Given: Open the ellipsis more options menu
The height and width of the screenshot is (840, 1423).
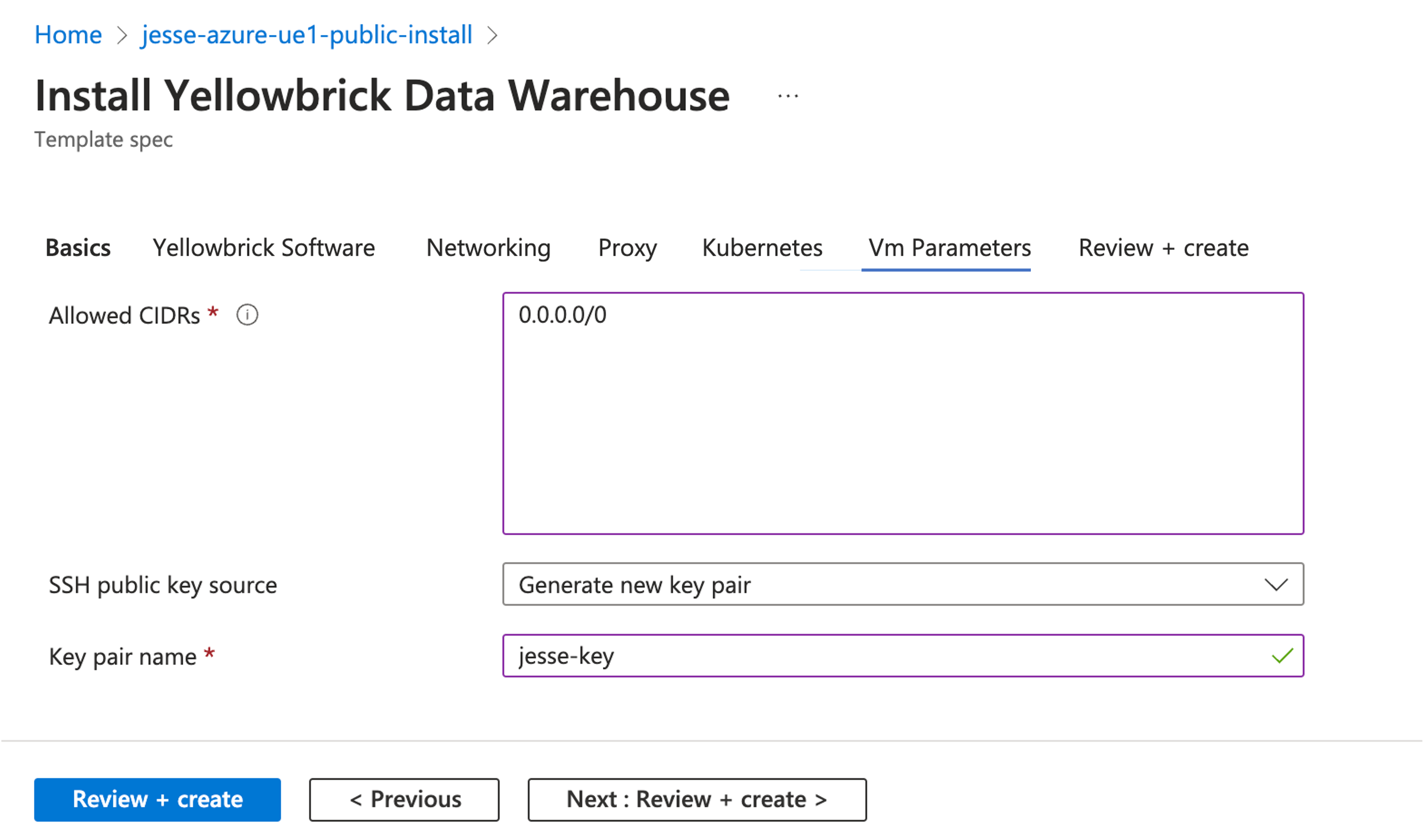Looking at the screenshot, I should (x=788, y=96).
